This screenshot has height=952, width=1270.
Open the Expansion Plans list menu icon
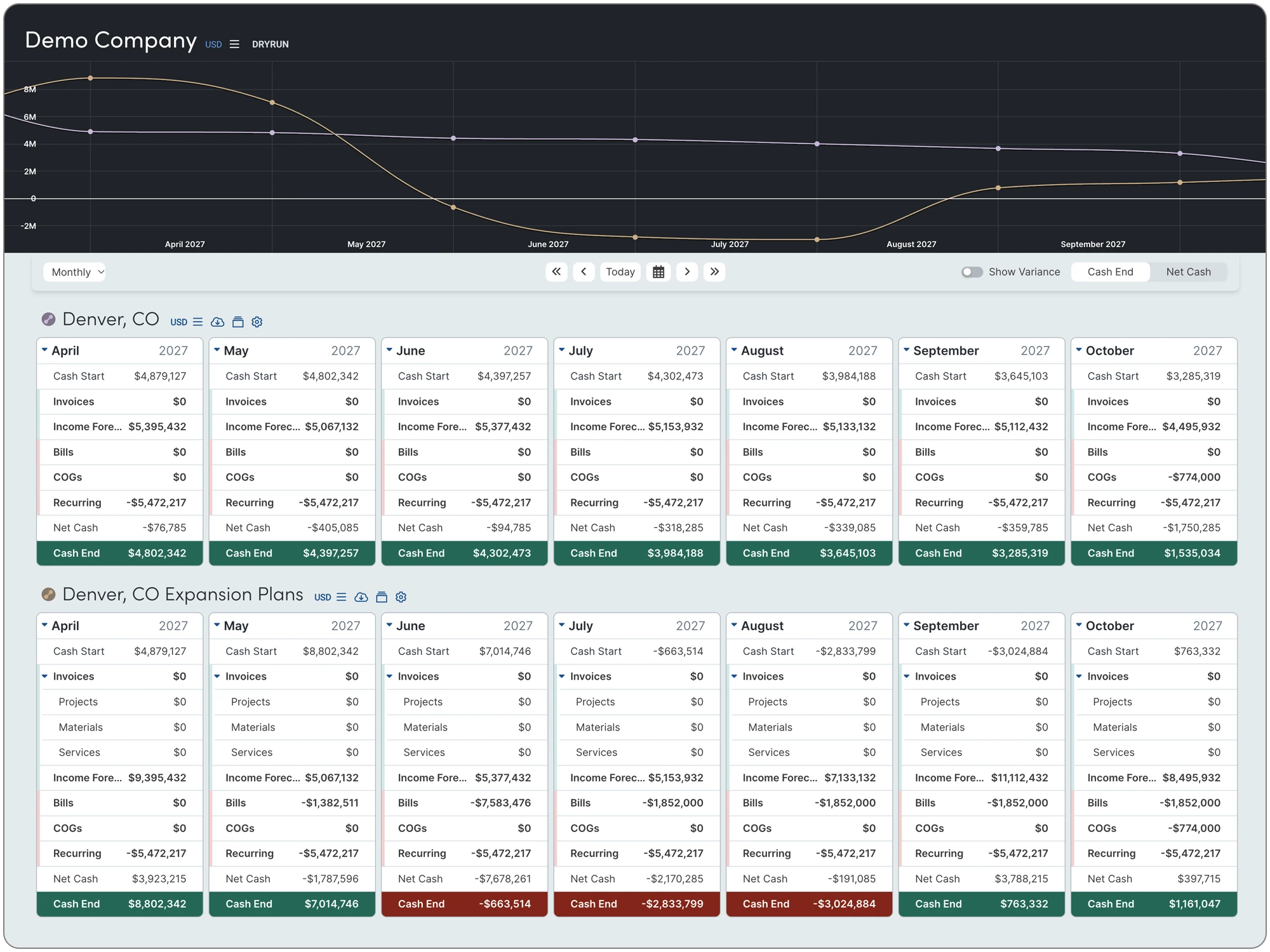coord(341,597)
